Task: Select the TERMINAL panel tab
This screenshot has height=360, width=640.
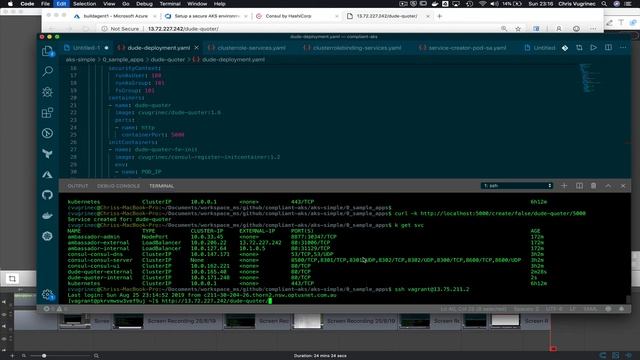Action: [162, 186]
